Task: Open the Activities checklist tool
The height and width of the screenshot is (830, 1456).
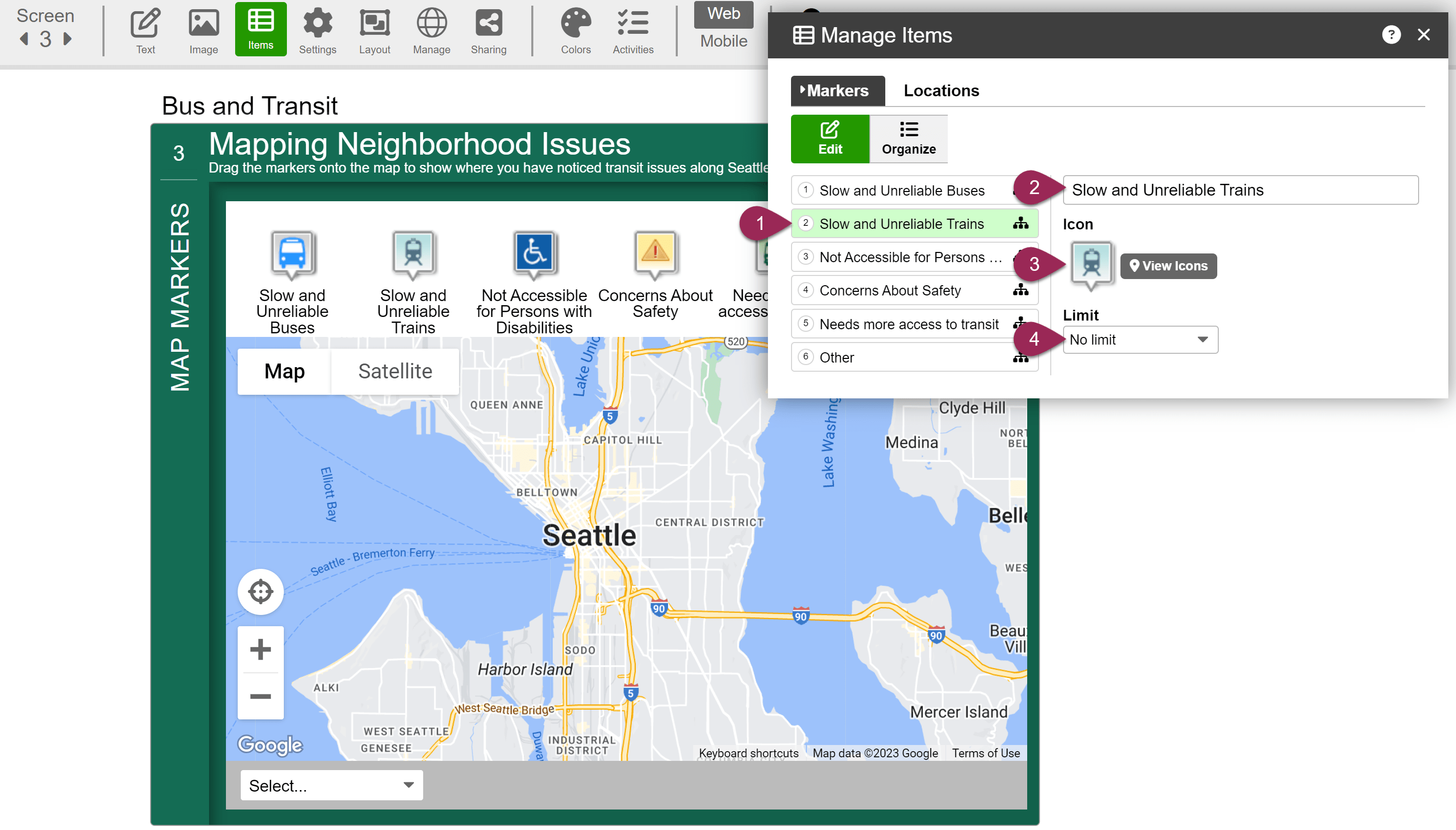Action: point(633,30)
